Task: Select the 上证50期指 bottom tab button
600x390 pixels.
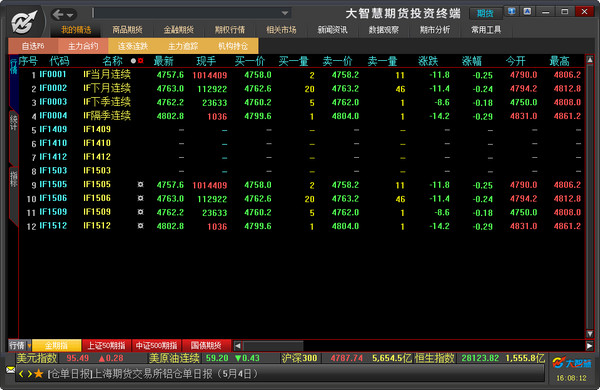Action: (x=107, y=346)
